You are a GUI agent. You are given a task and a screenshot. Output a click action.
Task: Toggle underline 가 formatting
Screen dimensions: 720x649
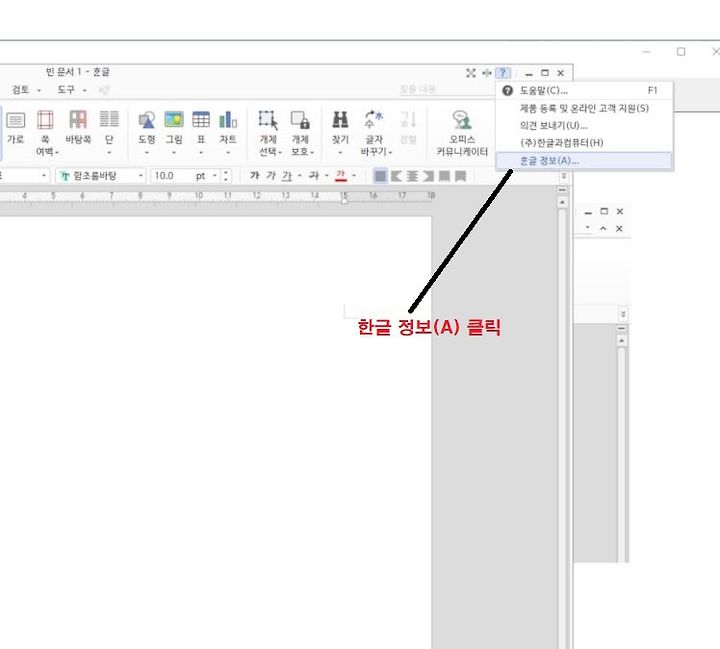click(287, 175)
